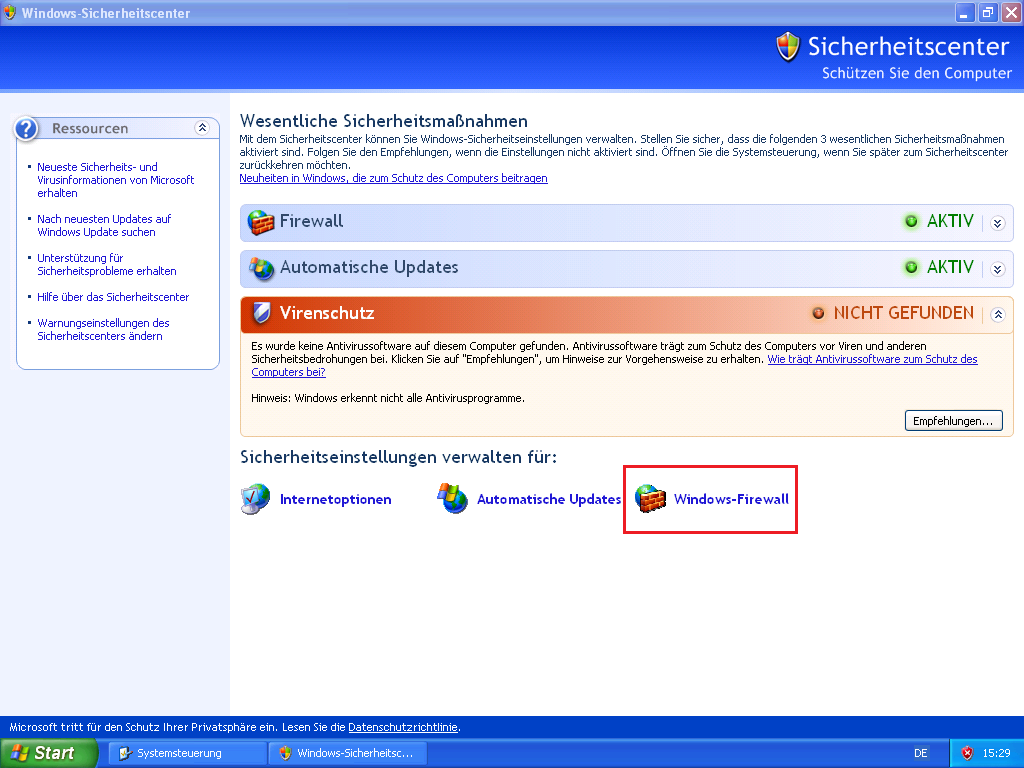Open Datenschutzrichtlinie link
This screenshot has height=768, width=1024.
click(403, 727)
